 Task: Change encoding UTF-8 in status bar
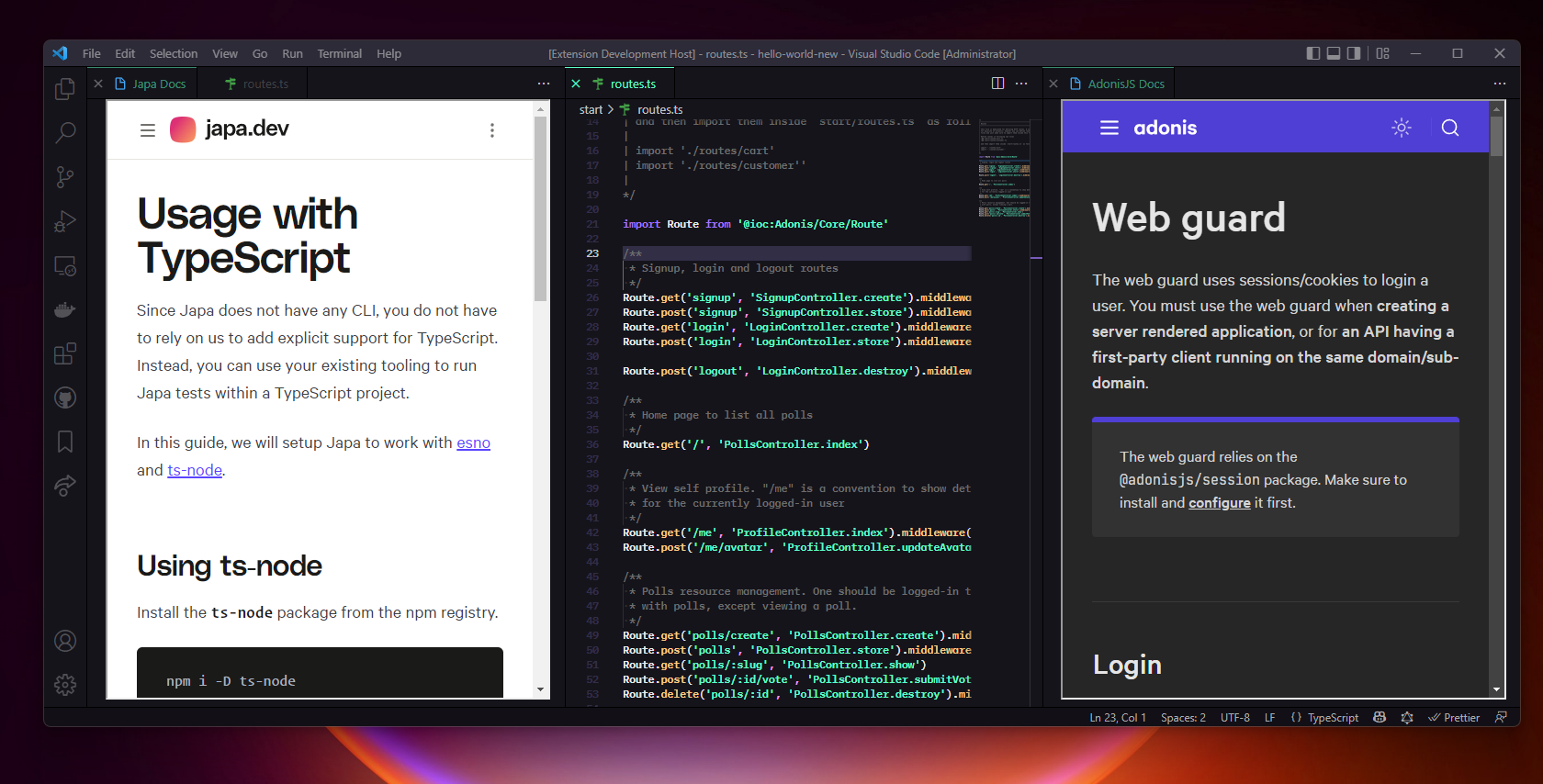click(x=1235, y=718)
